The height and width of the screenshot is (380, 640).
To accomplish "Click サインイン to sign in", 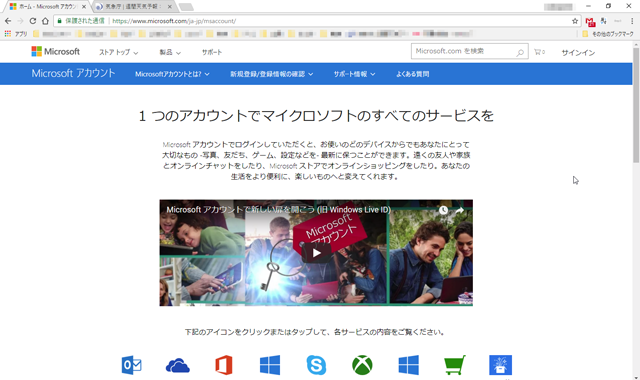I will click(578, 52).
